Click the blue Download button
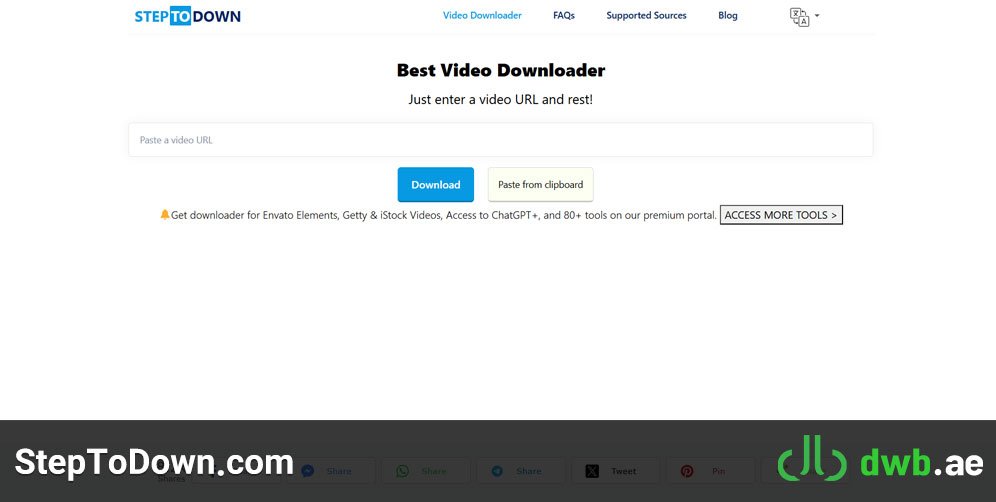 pos(436,185)
